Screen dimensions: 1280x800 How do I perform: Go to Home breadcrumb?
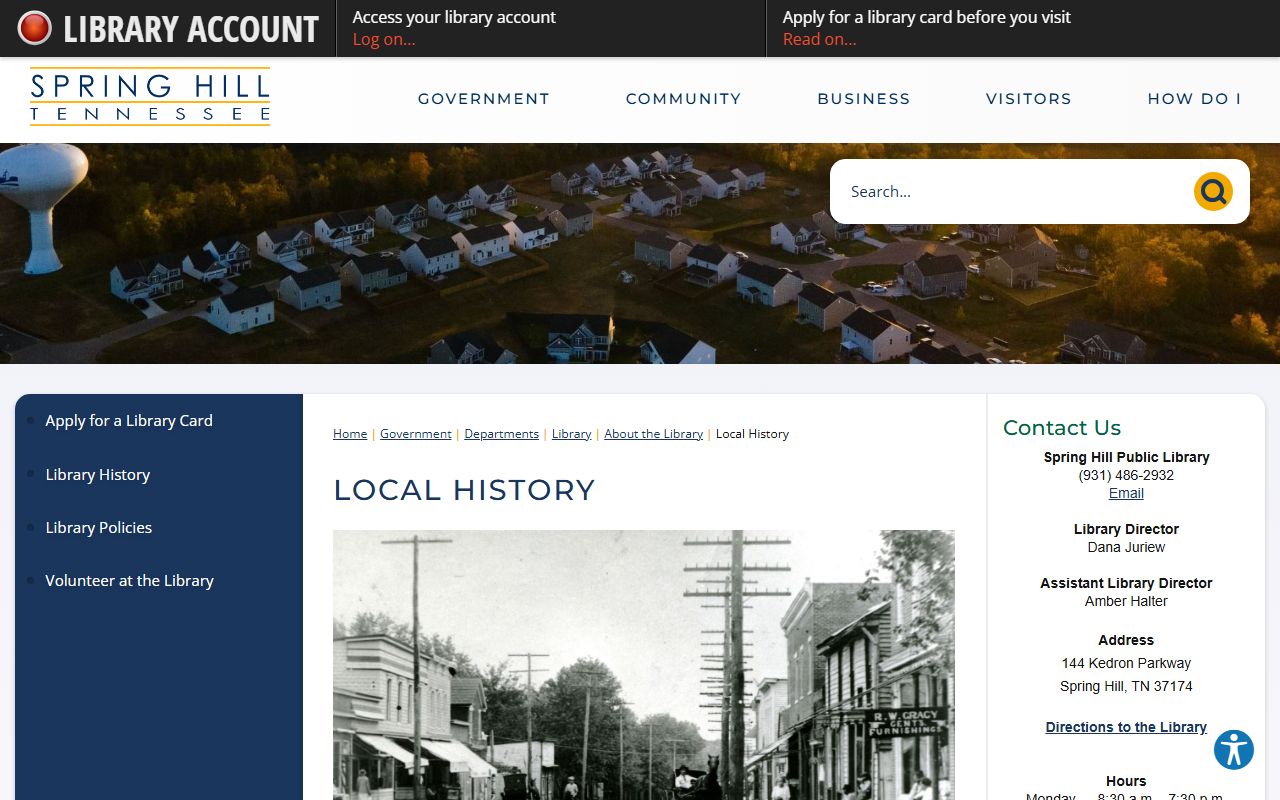pos(350,434)
